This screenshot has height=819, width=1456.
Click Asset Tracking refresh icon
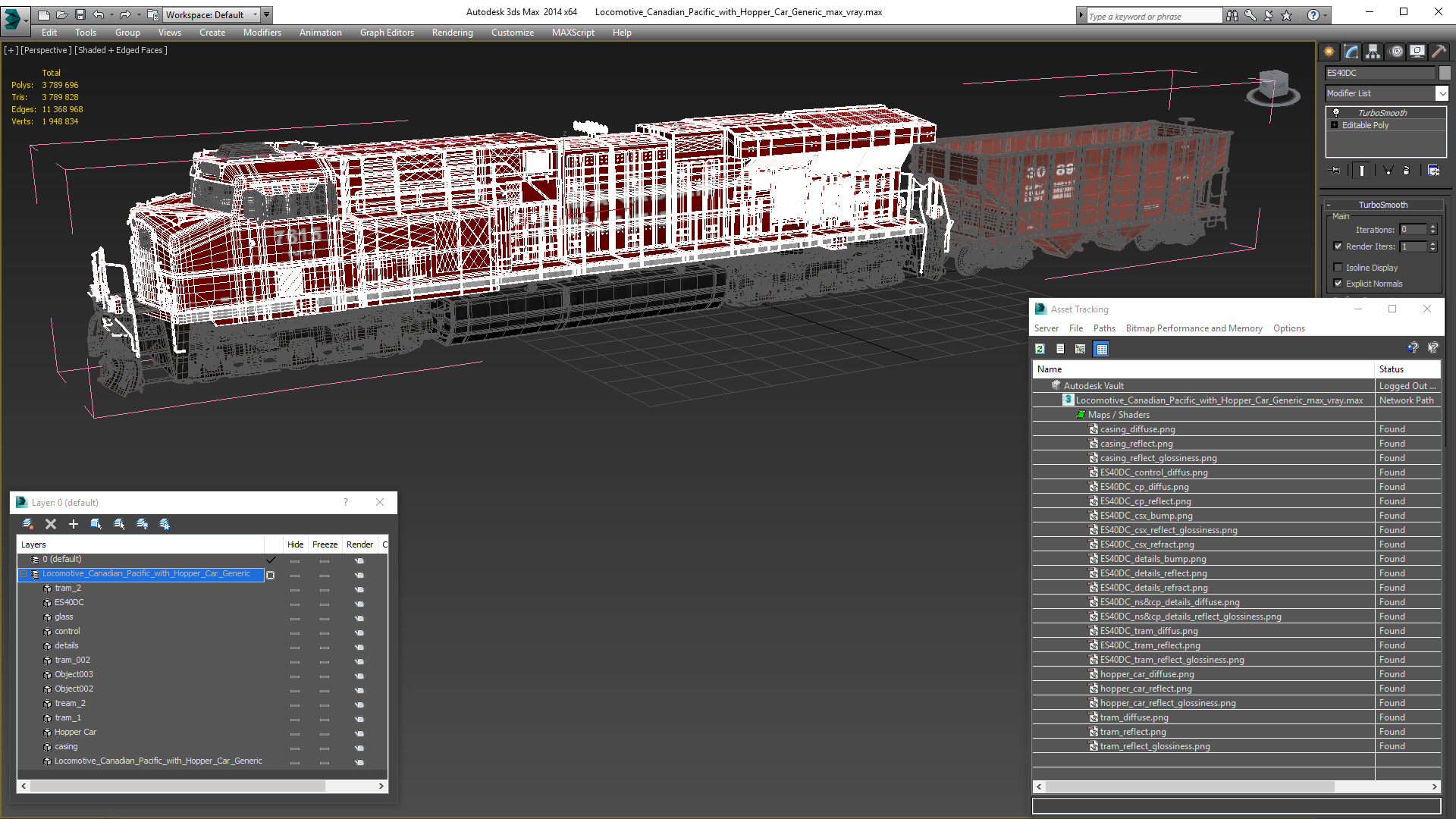tap(1040, 349)
